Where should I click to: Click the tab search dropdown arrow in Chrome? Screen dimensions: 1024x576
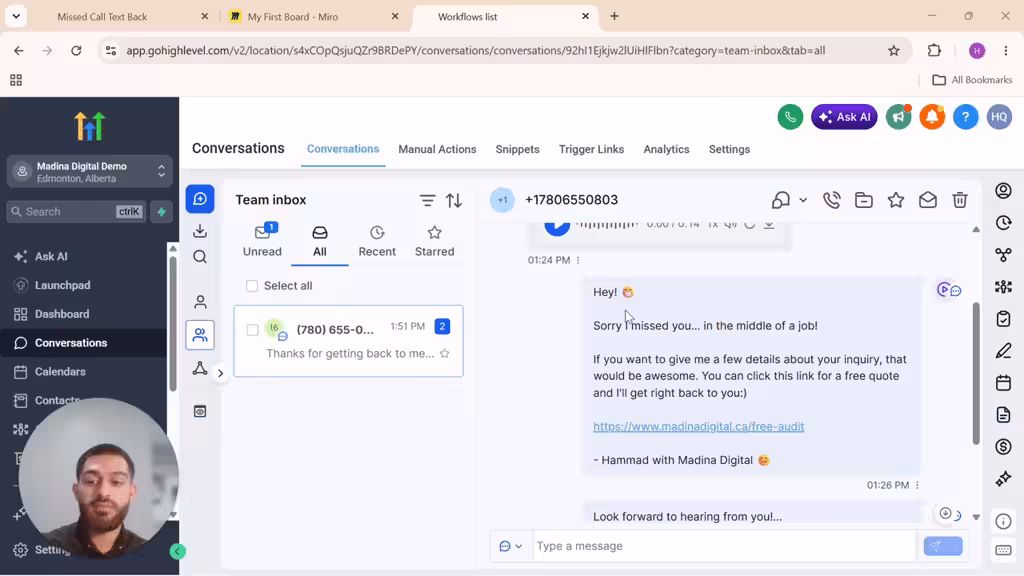[16, 16]
